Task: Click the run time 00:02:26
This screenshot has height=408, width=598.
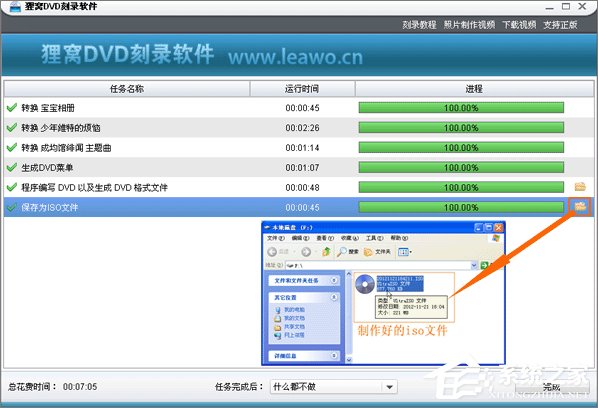Action: [302, 127]
